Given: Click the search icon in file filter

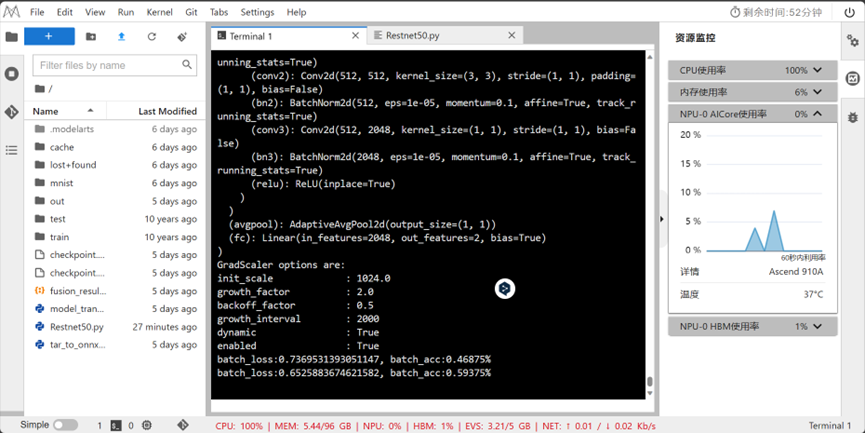Looking at the screenshot, I should [x=187, y=65].
